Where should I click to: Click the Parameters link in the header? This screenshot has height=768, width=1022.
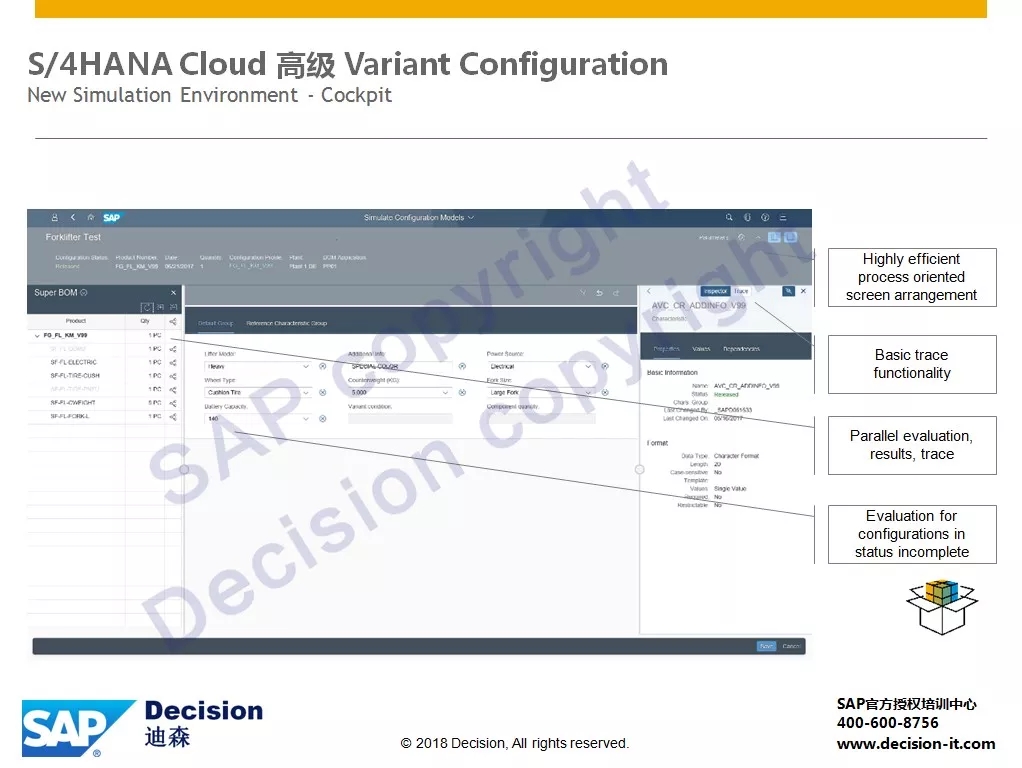click(714, 238)
